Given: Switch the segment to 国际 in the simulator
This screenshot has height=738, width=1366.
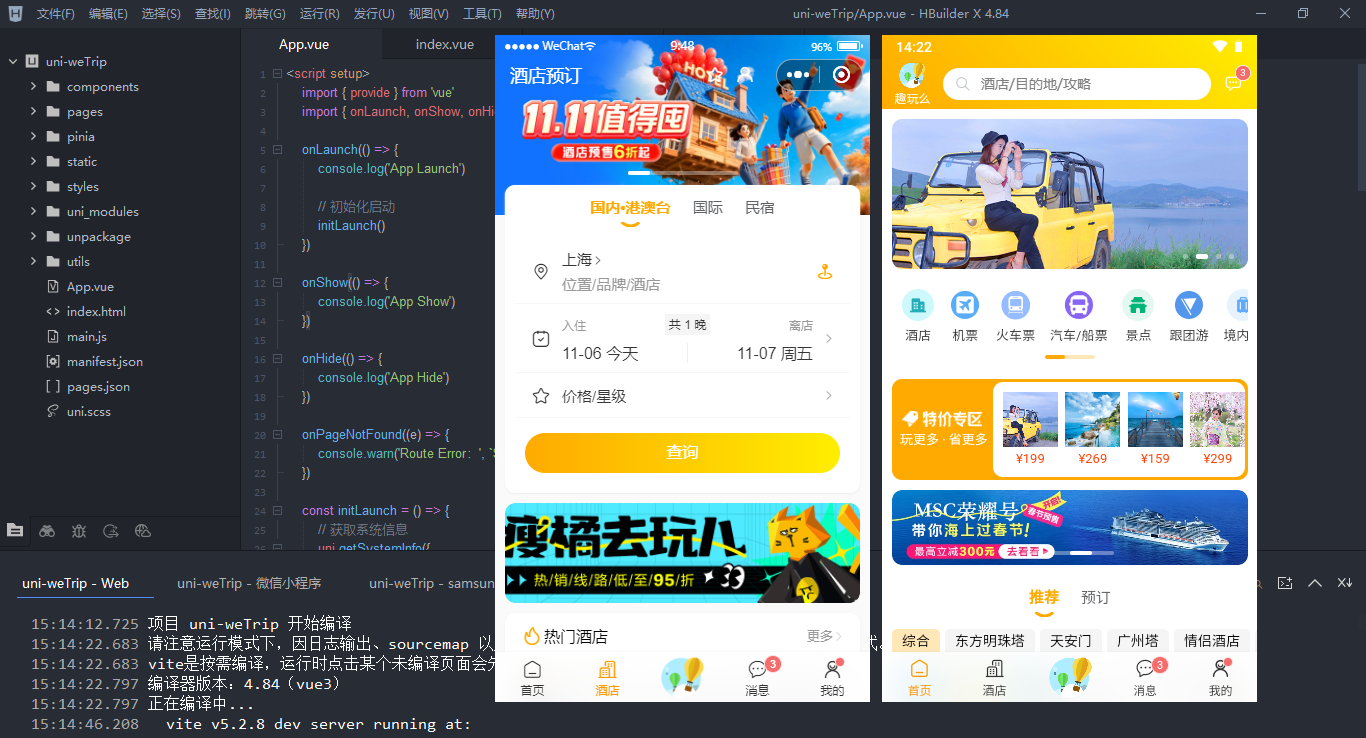Looking at the screenshot, I should pos(708,208).
